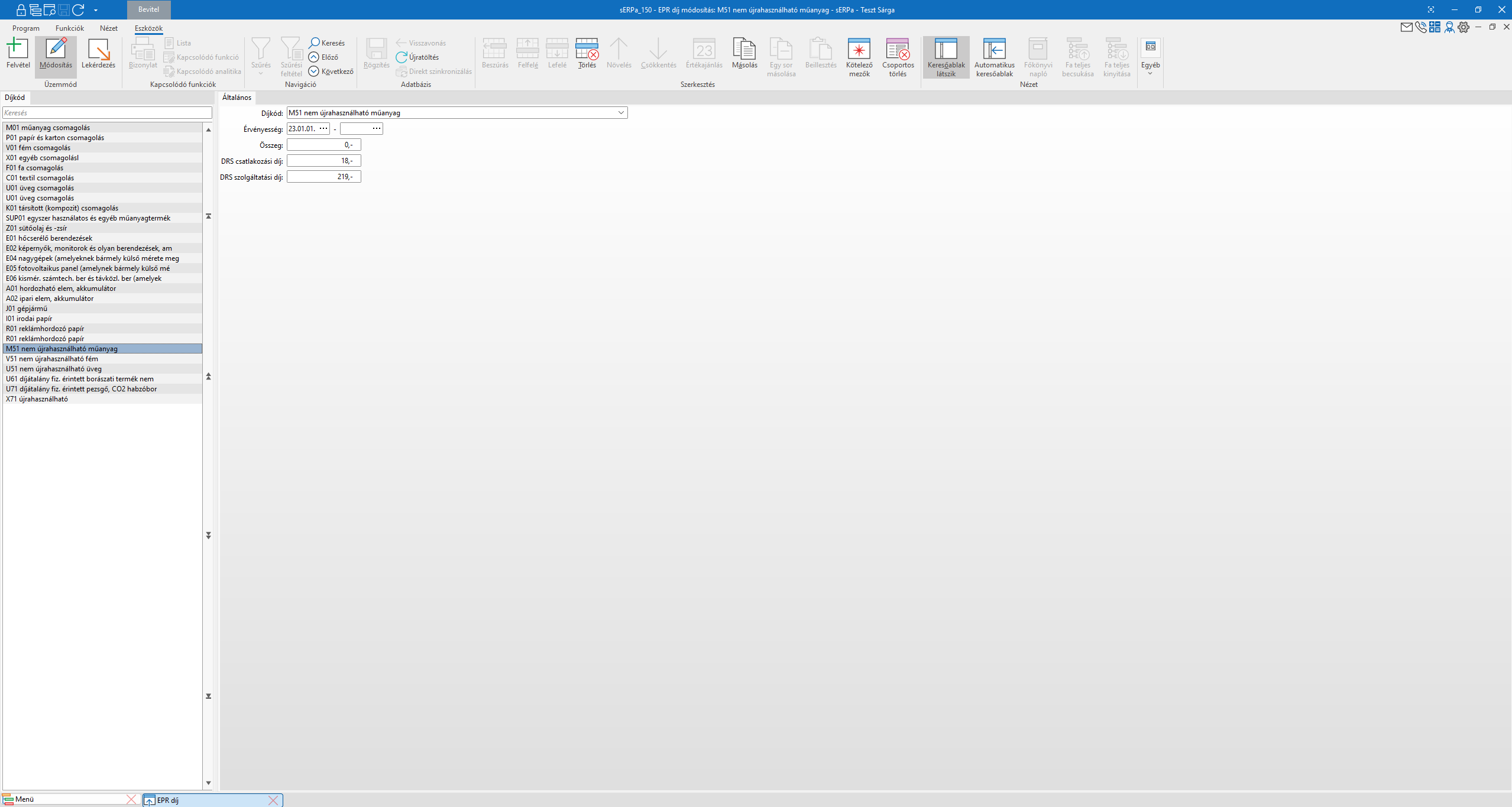Open the Funkciók menu
The image size is (1512, 807).
pyautogui.click(x=69, y=28)
